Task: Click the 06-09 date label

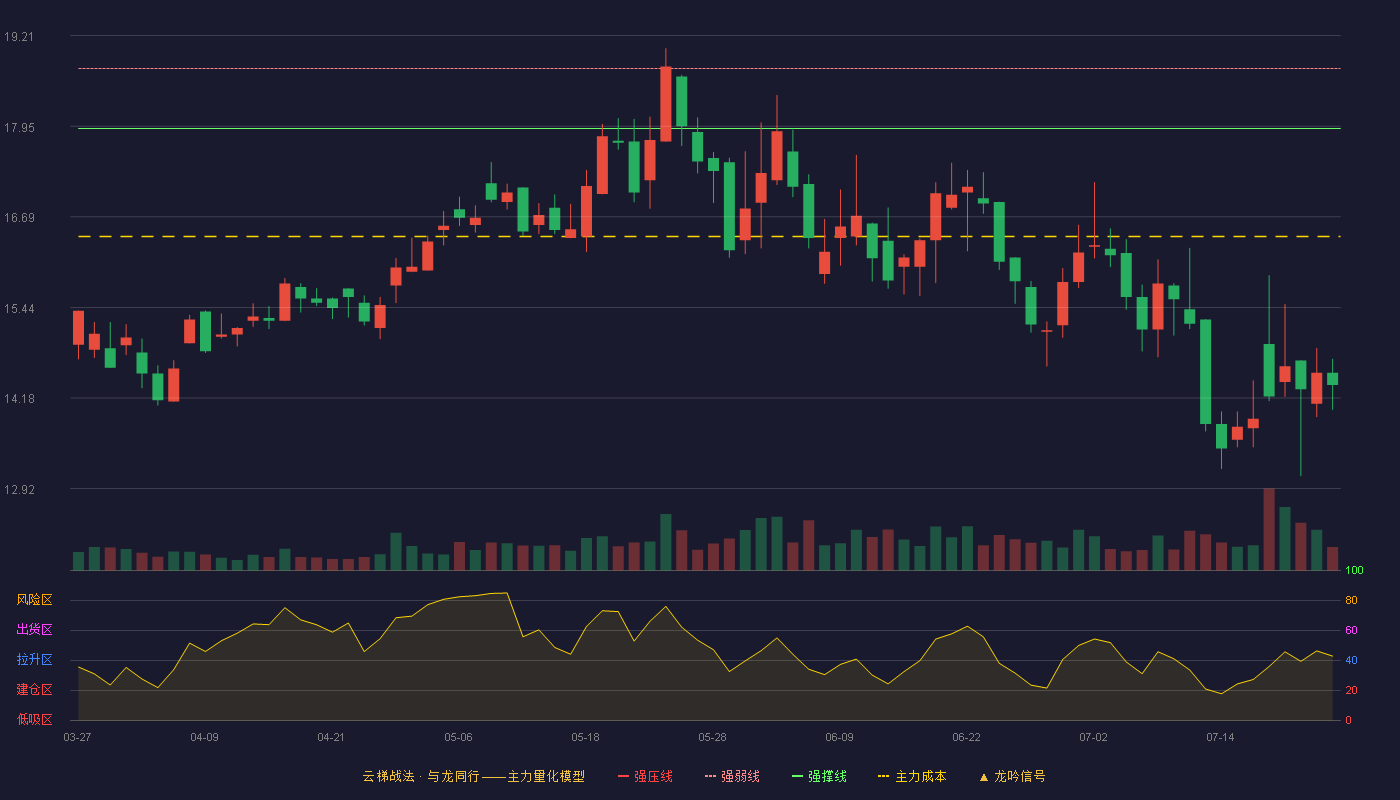Action: (839, 737)
